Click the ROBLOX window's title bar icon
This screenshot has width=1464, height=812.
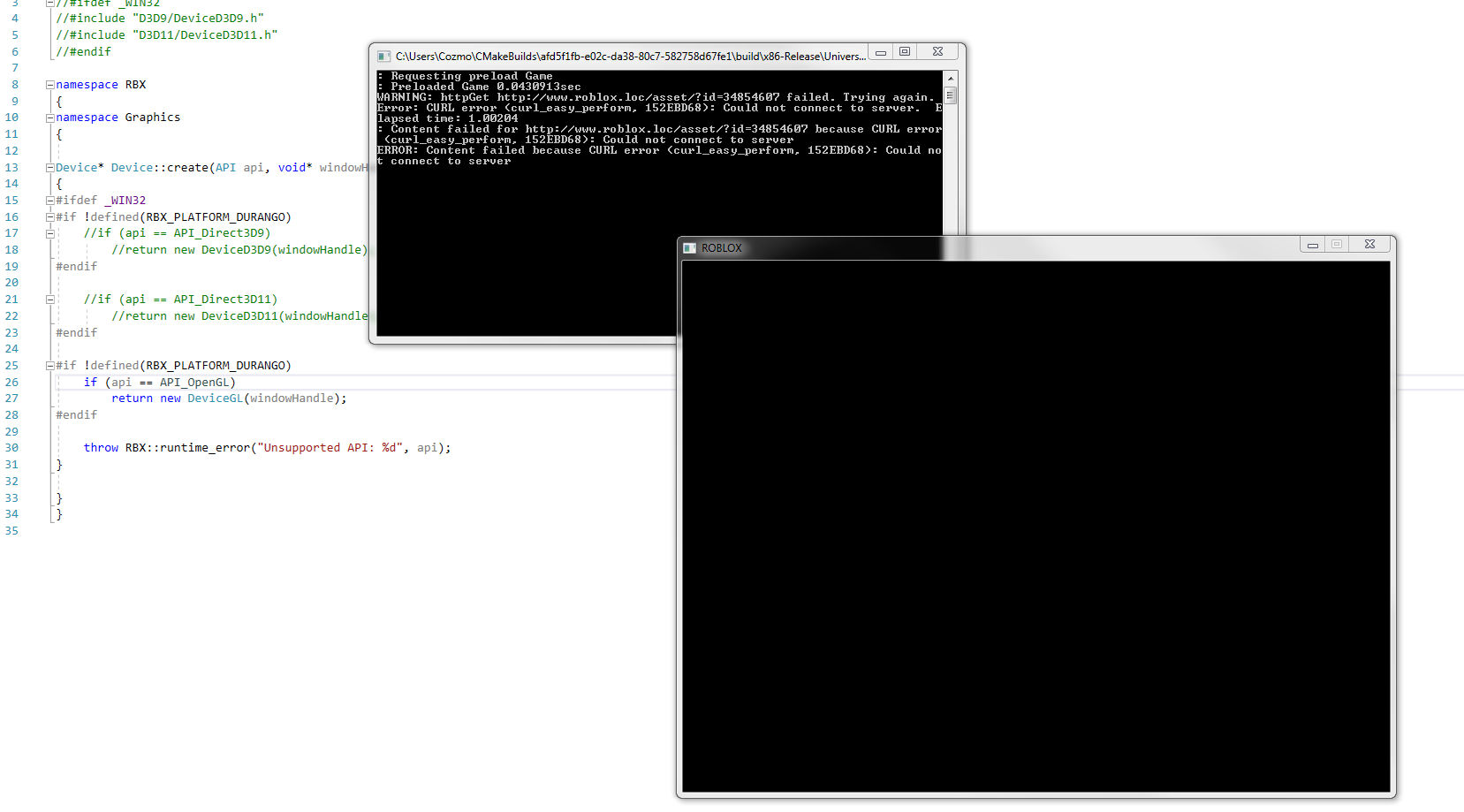click(x=690, y=248)
